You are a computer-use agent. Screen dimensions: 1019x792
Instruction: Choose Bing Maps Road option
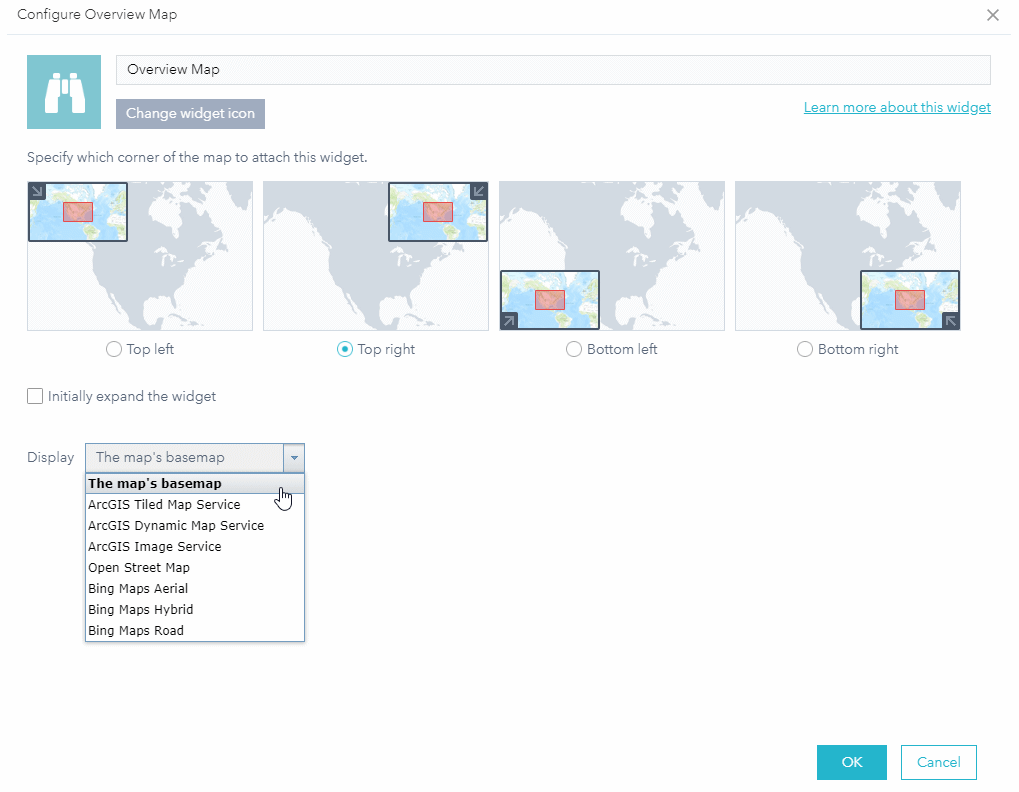click(195, 630)
